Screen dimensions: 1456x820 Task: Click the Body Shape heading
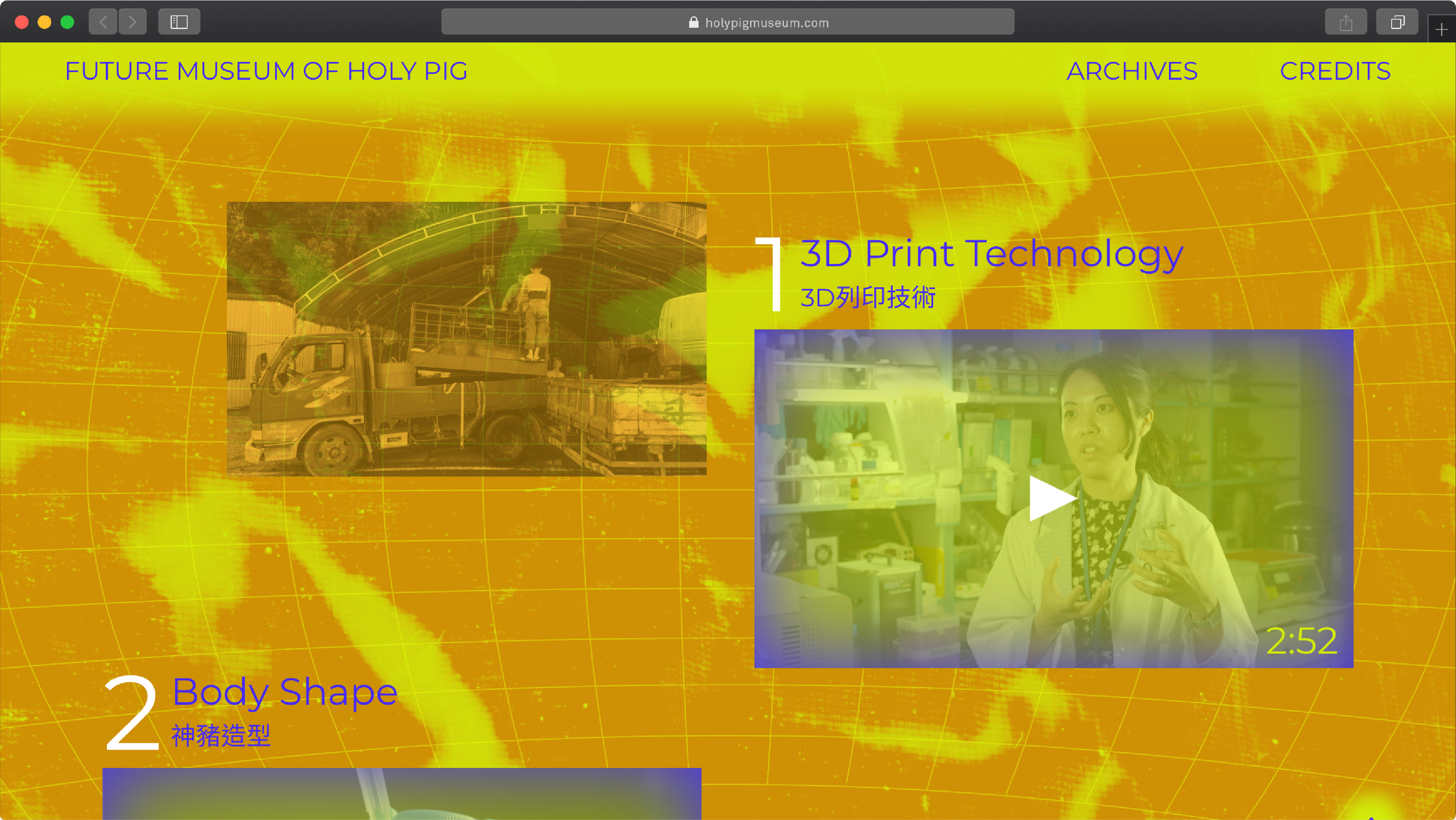(x=285, y=691)
